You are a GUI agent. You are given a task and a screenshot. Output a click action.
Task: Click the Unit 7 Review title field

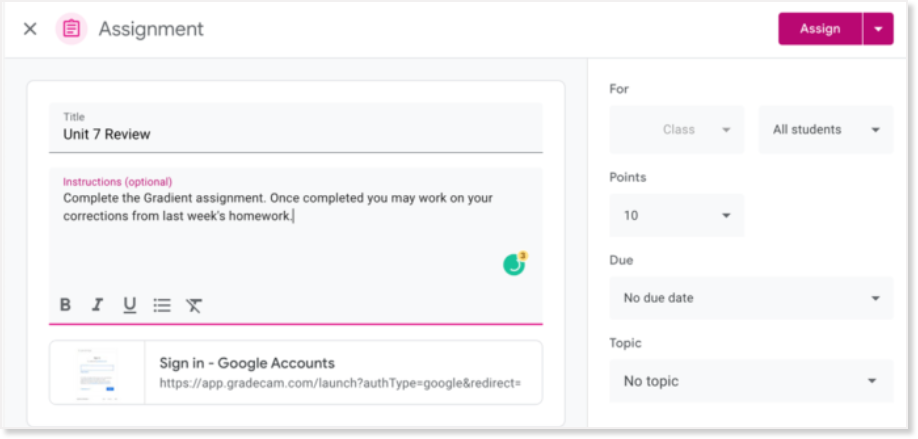(295, 134)
